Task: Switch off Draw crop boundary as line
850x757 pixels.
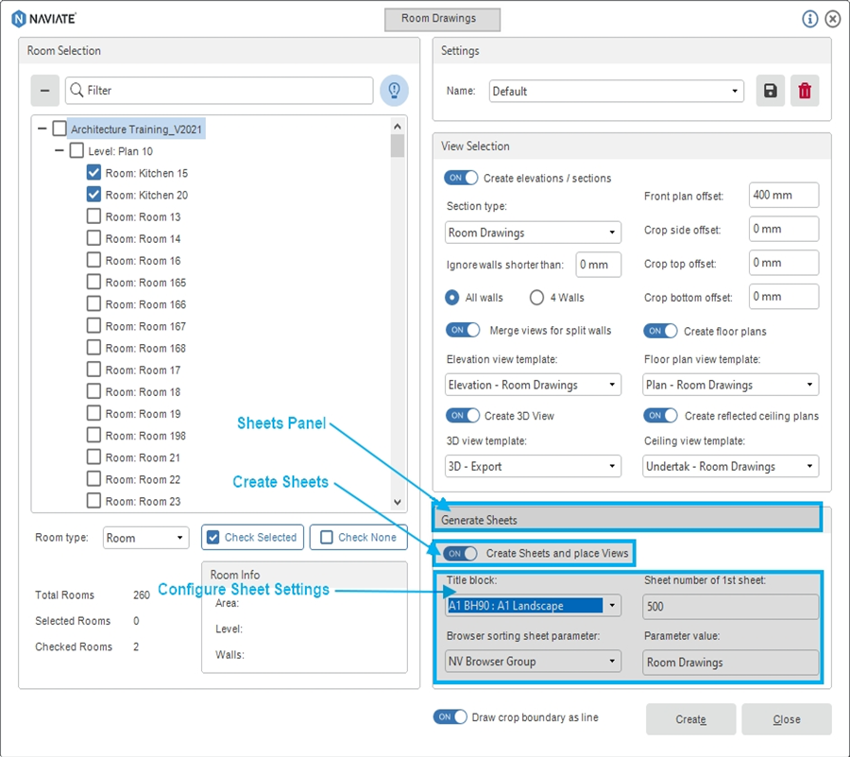Action: click(x=450, y=717)
